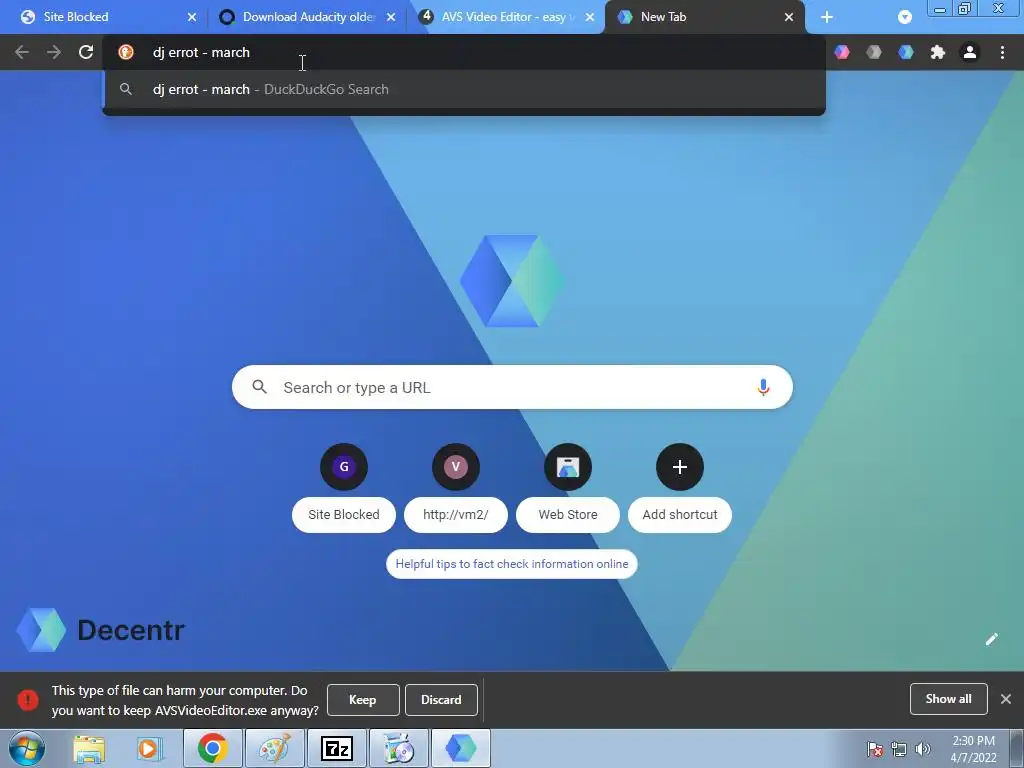Open a new tab with the plus button

tap(827, 17)
